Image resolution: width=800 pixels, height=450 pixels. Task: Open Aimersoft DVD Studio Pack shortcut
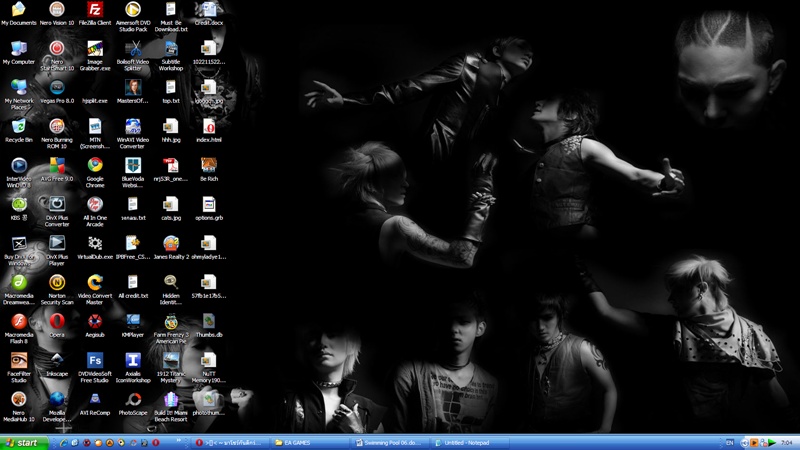[133, 17]
